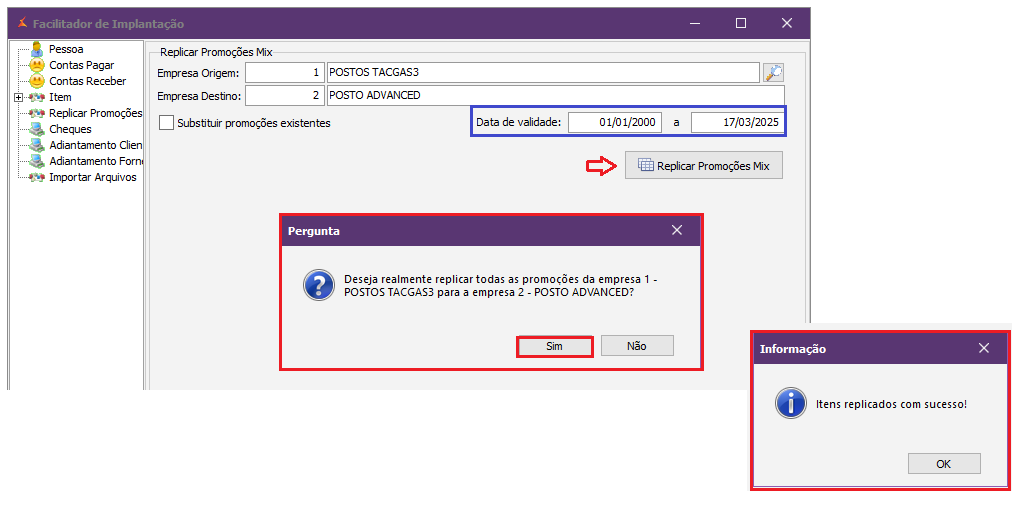The height and width of the screenshot is (509, 1031).
Task: Click the Facilitador de Implantação app icon
Action: click(x=22, y=24)
